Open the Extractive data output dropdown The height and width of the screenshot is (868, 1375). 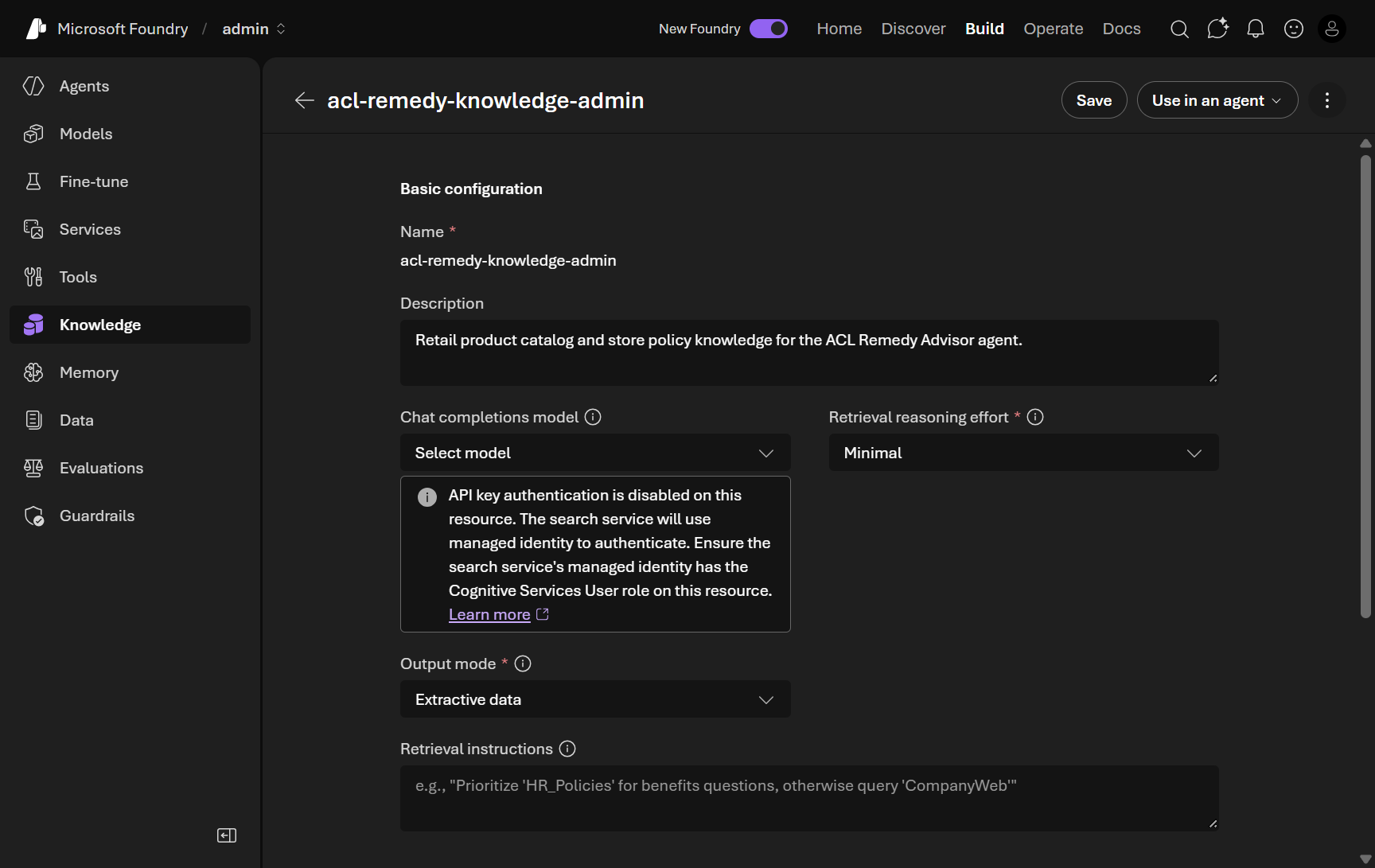pyautogui.click(x=595, y=699)
